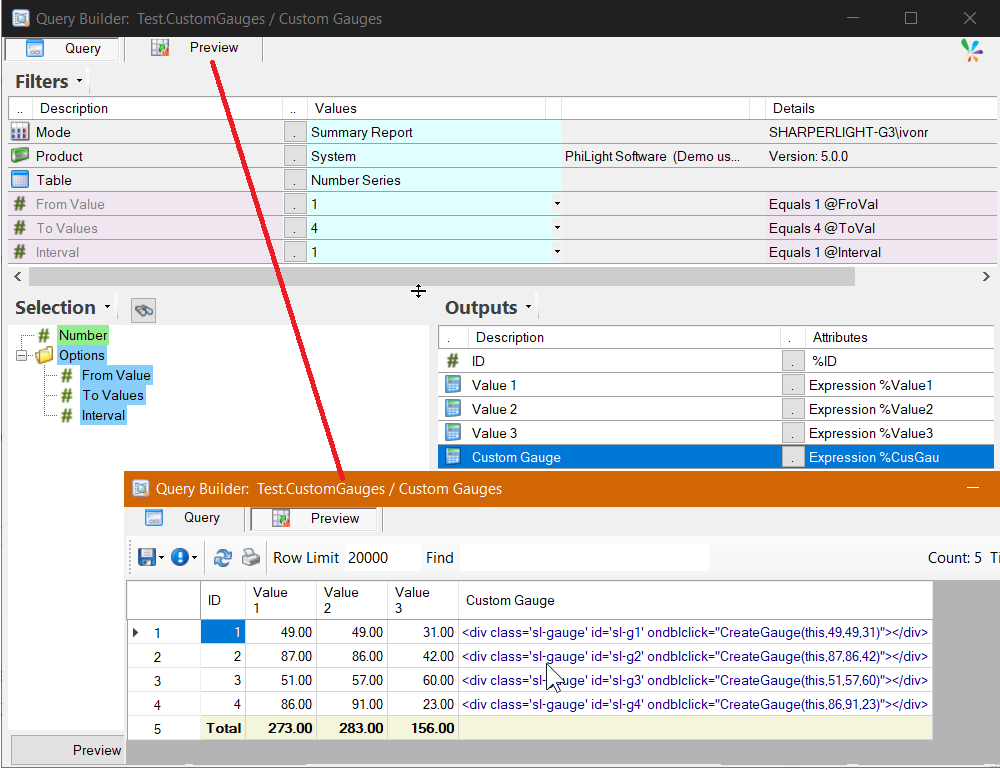Open the From Value dropdown arrow

[557, 204]
